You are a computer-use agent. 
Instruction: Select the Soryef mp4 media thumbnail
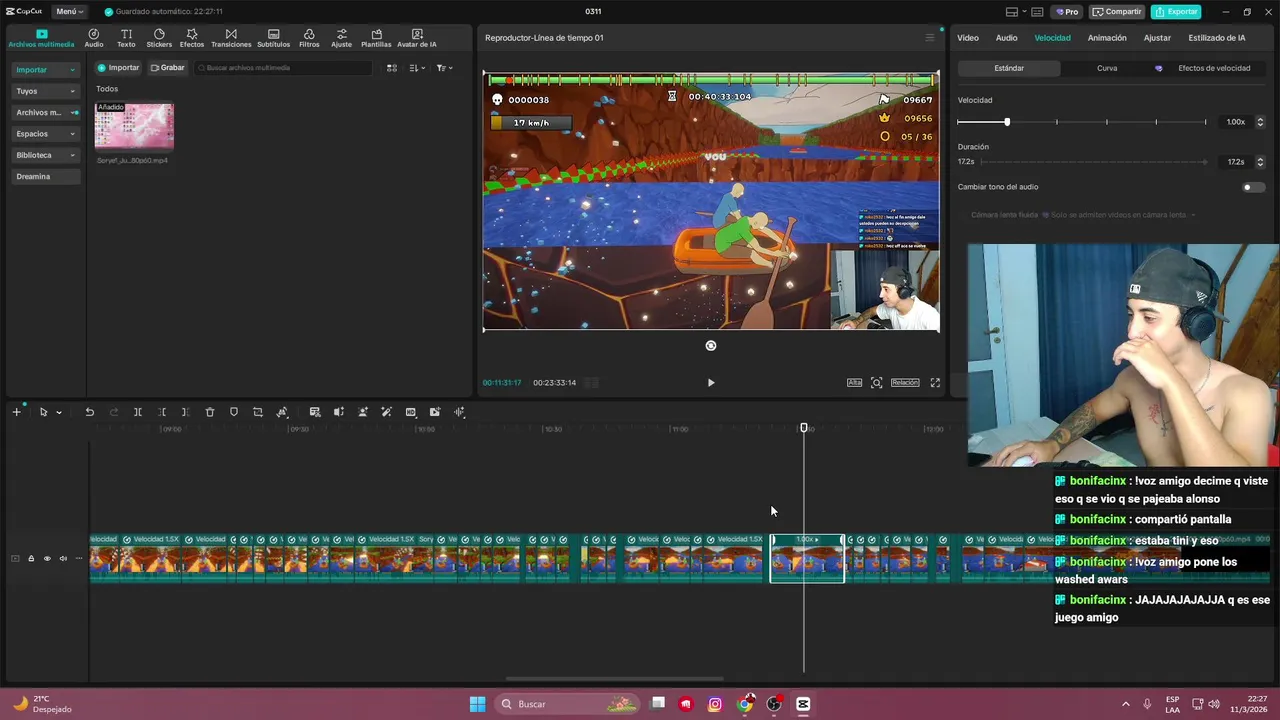134,126
